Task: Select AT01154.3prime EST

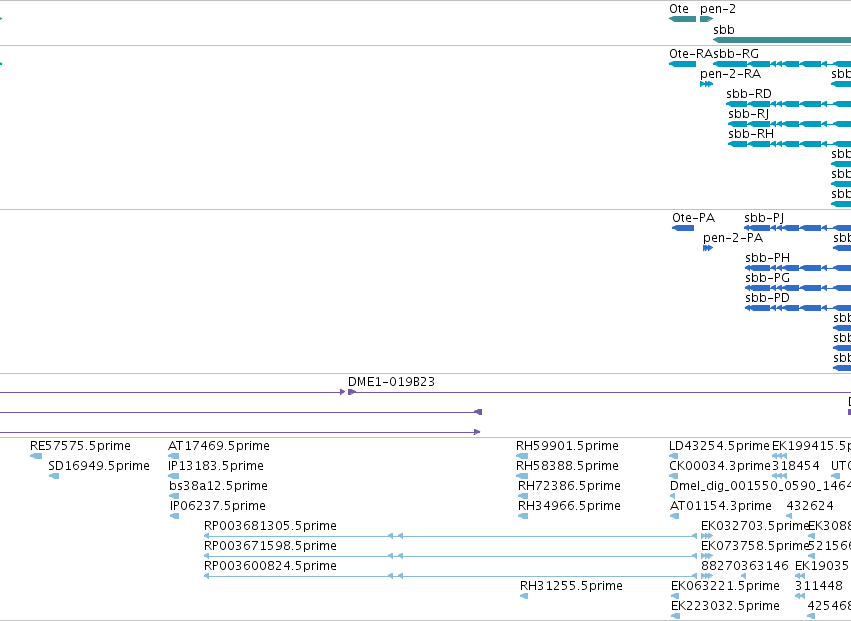Action: click(x=675, y=516)
